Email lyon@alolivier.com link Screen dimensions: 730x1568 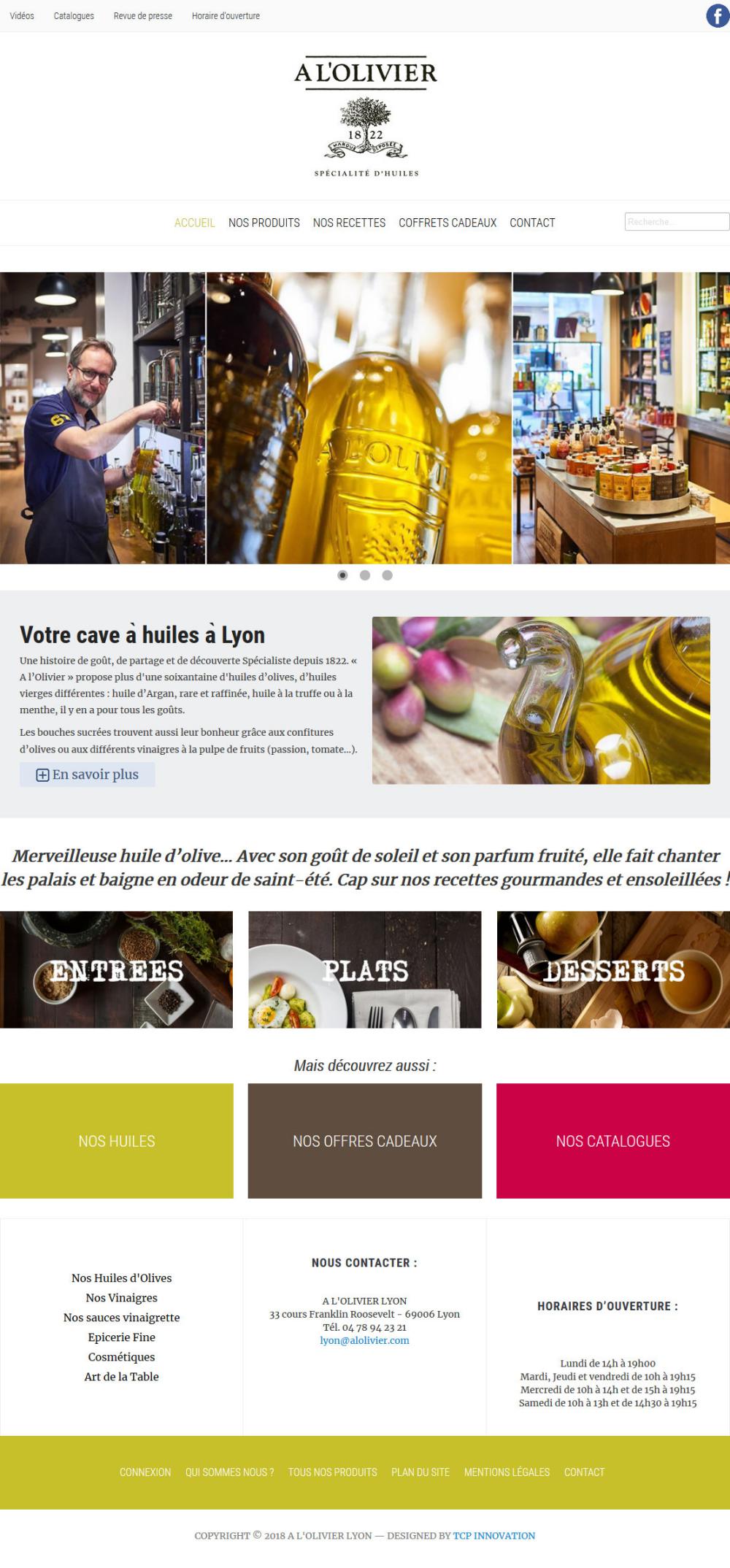click(364, 1341)
